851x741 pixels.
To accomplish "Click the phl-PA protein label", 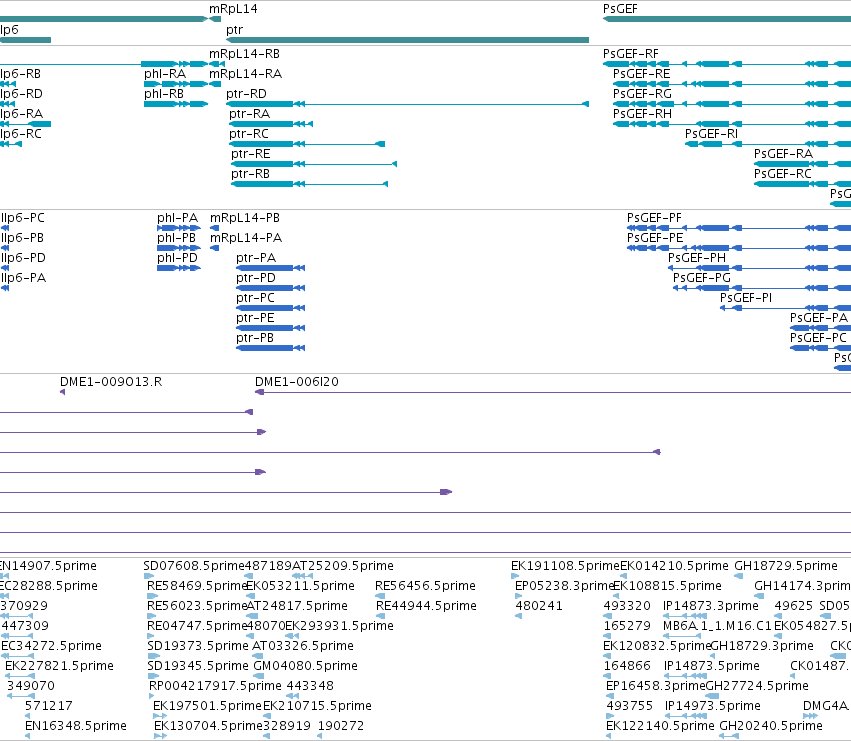I will tap(177, 219).
